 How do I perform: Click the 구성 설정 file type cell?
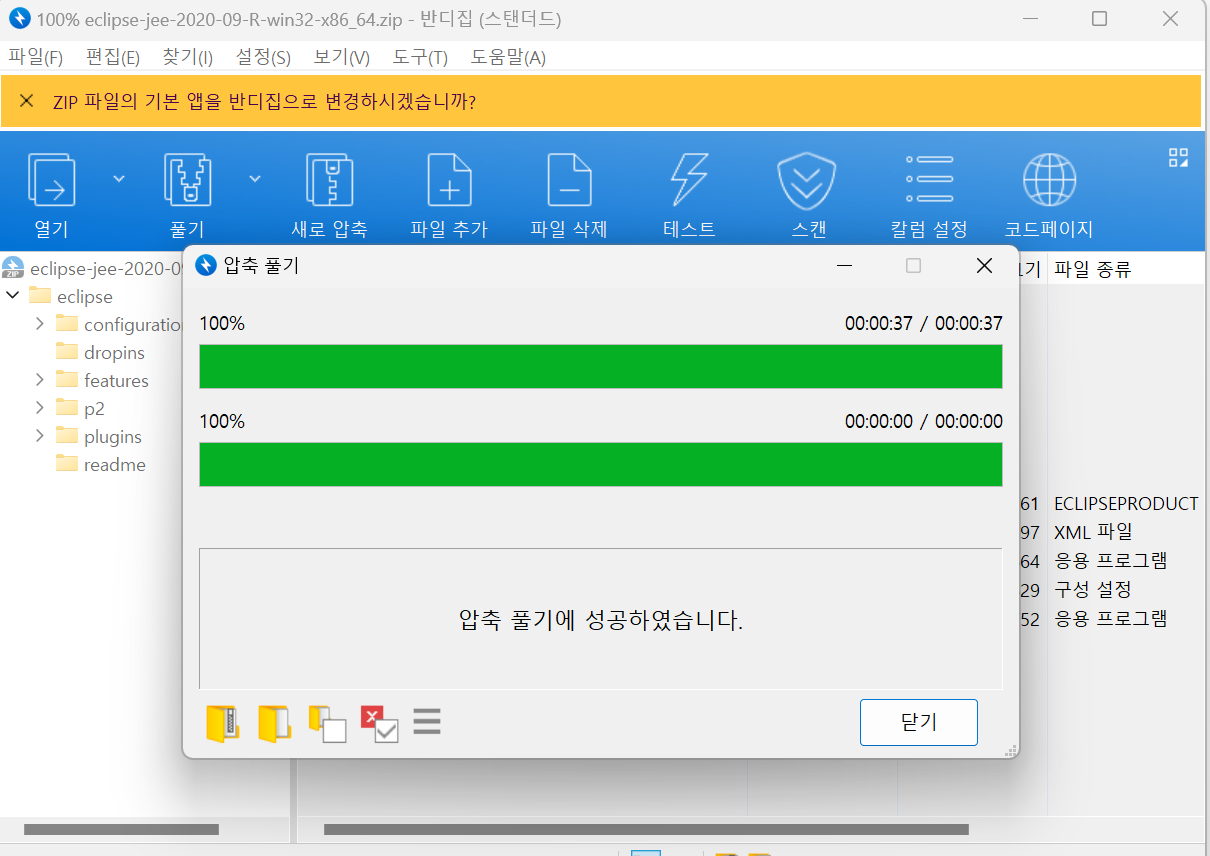coord(1092,590)
